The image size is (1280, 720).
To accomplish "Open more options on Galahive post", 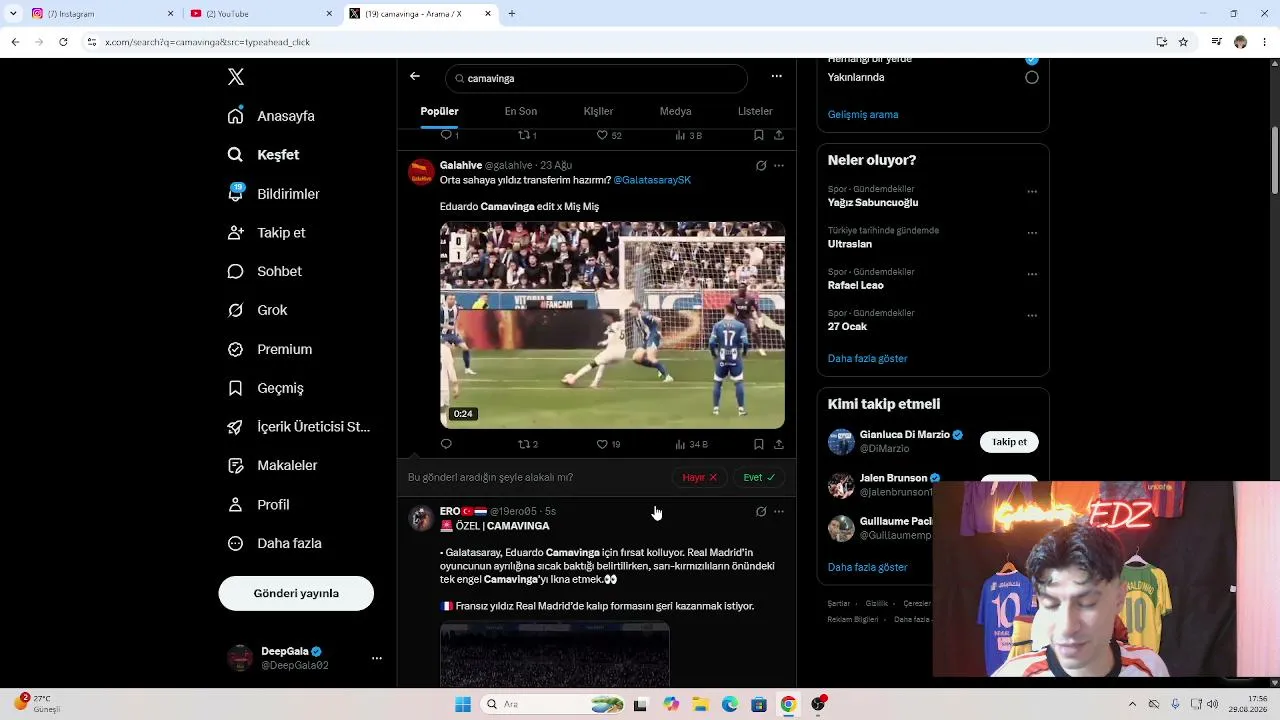I will [779, 166].
